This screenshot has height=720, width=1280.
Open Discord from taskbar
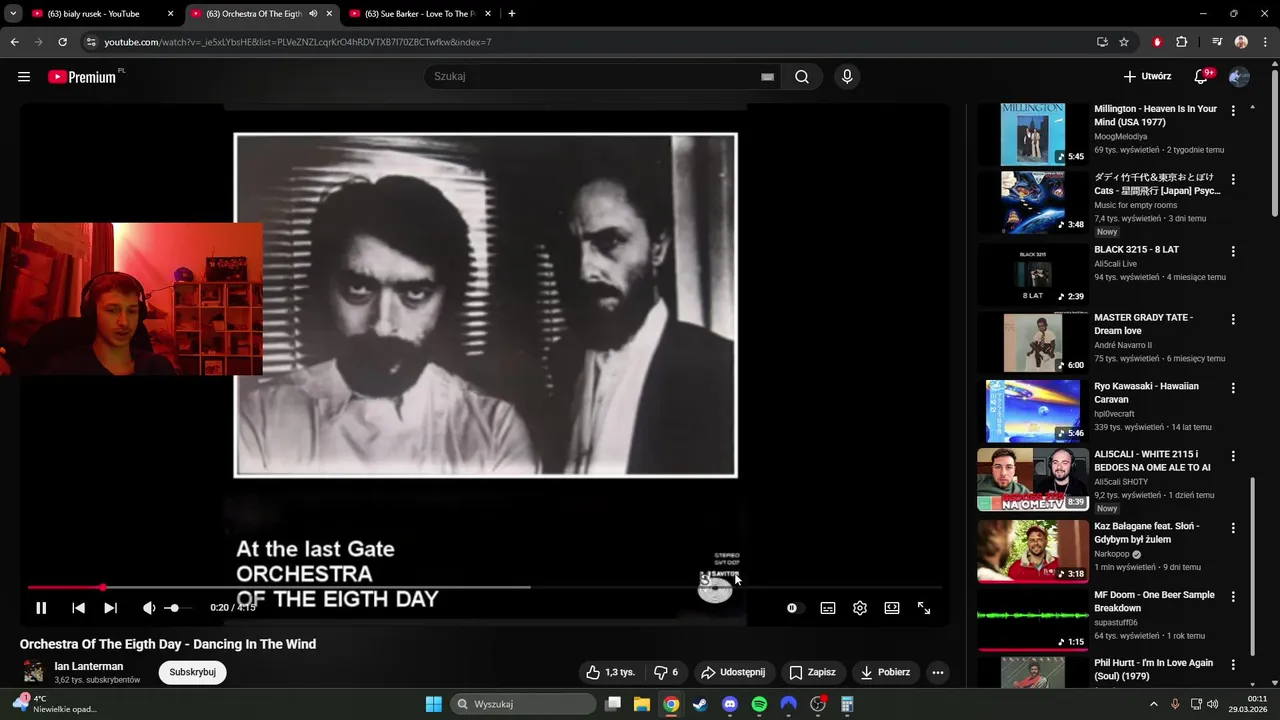pyautogui.click(x=729, y=704)
